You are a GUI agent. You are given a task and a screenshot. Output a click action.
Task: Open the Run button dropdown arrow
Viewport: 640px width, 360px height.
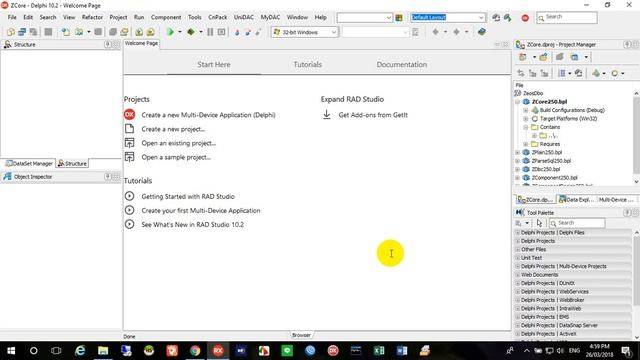pyautogui.click(x=180, y=32)
